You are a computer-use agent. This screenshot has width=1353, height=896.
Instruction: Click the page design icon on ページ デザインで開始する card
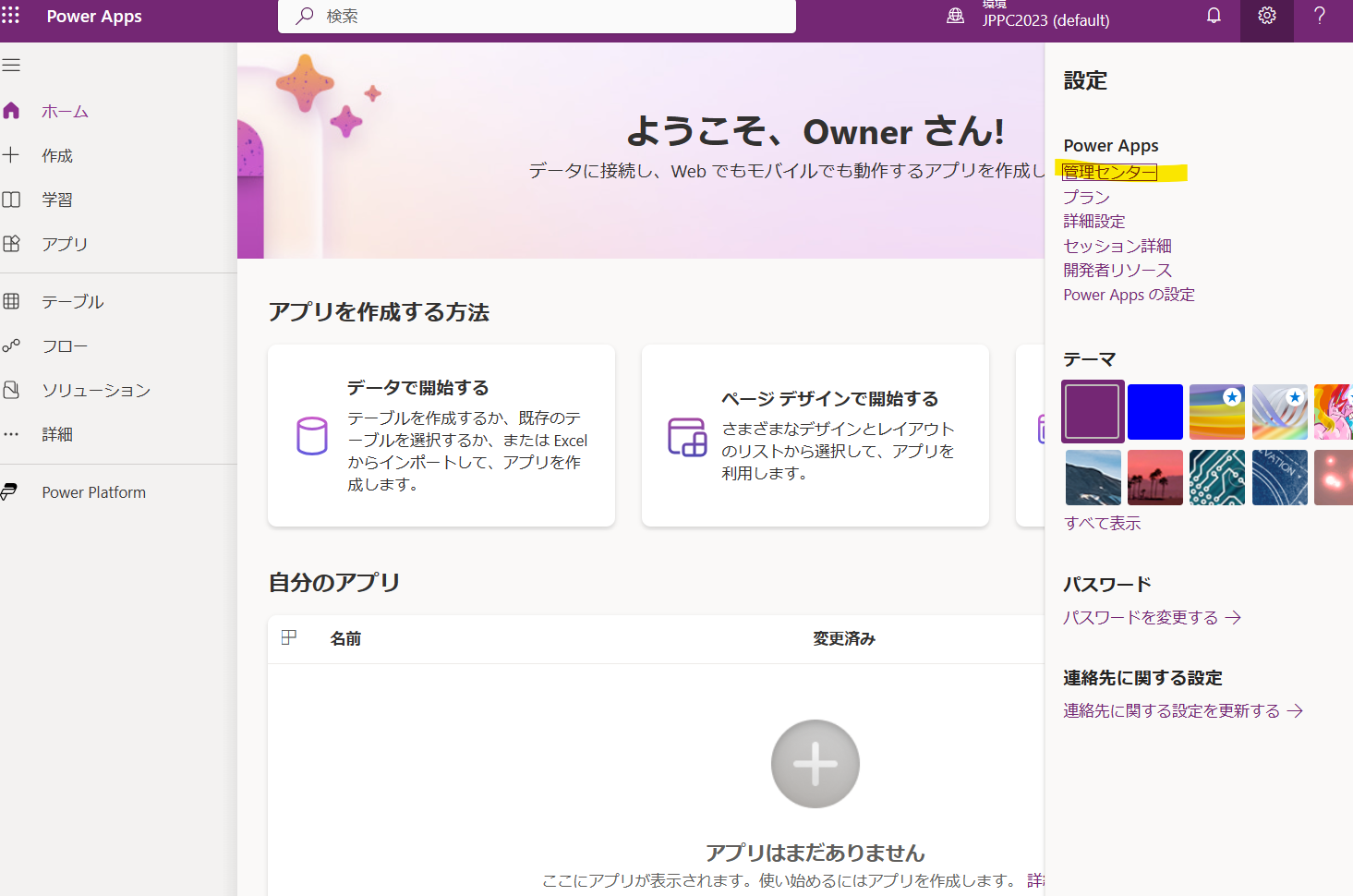tap(687, 437)
